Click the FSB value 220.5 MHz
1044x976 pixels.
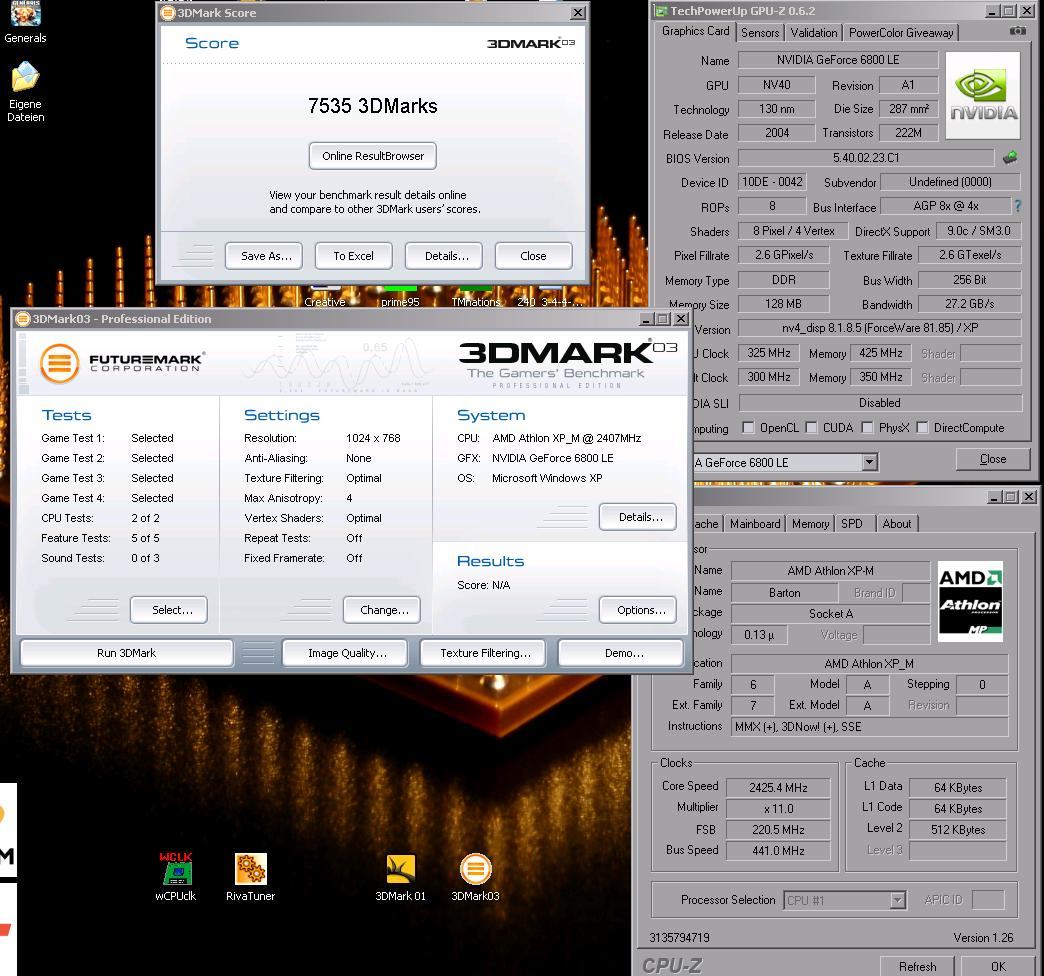pos(778,830)
